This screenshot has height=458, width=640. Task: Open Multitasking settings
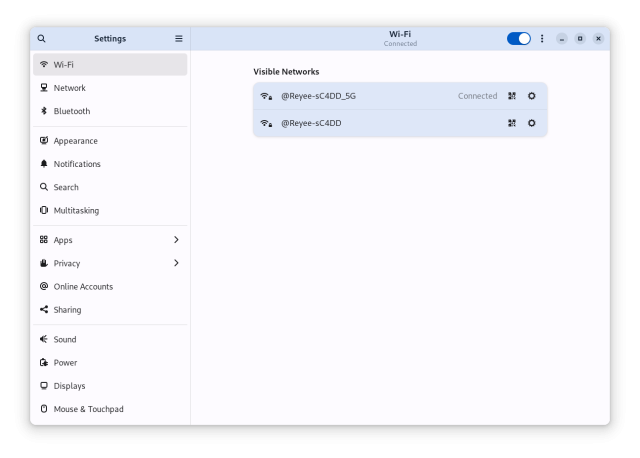point(76,210)
